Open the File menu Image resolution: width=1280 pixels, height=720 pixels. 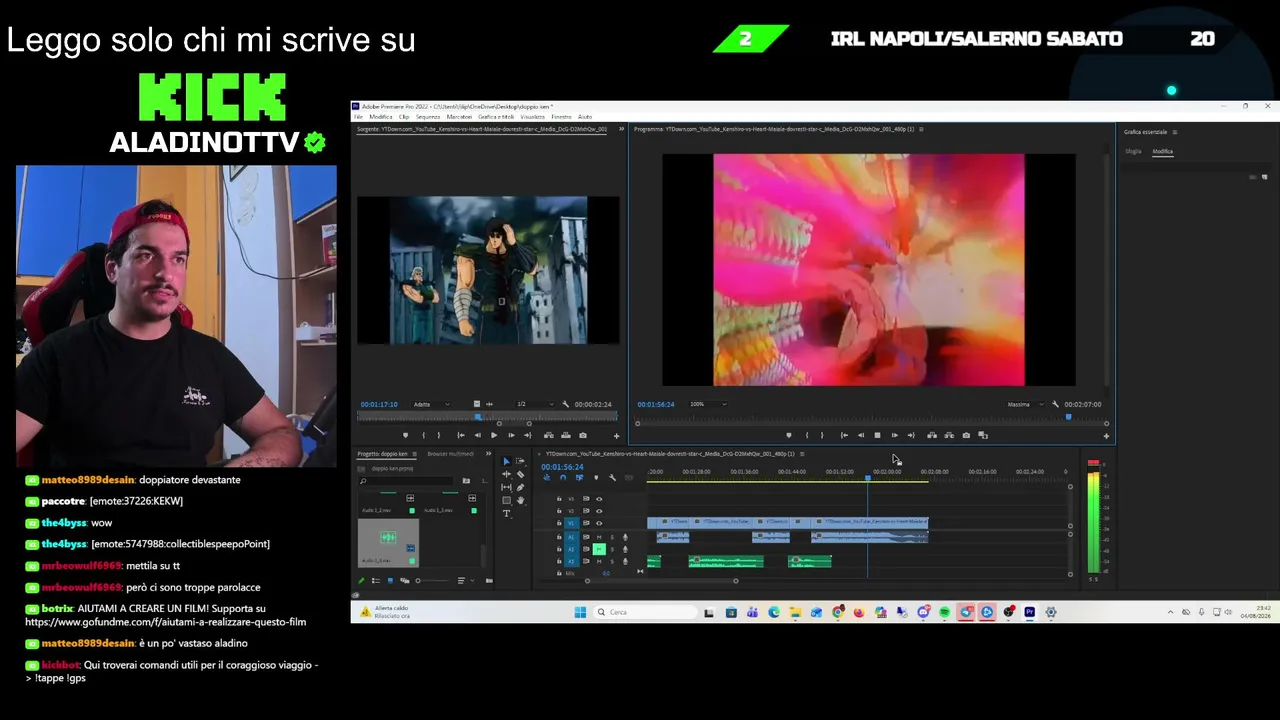pos(359,117)
